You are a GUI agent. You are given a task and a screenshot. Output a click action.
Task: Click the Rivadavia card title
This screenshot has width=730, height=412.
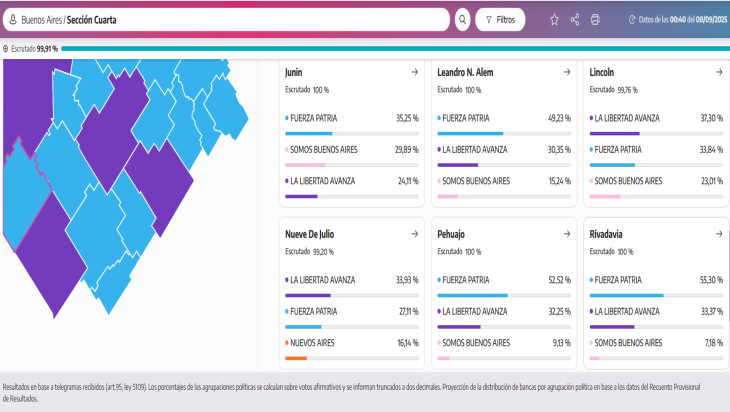tap(606, 234)
